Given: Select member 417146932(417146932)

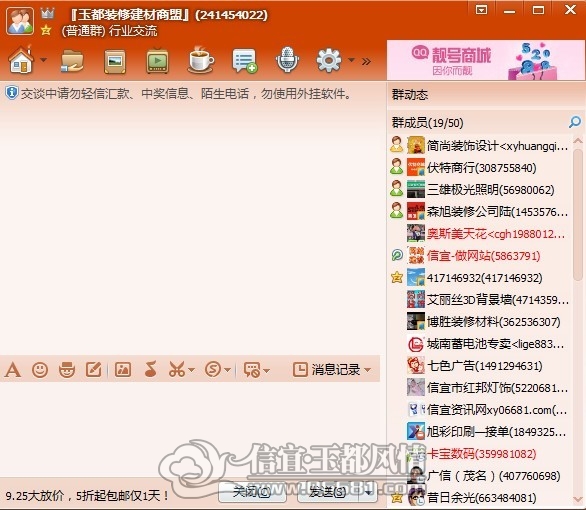Looking at the screenshot, I should pyautogui.click(x=480, y=278).
